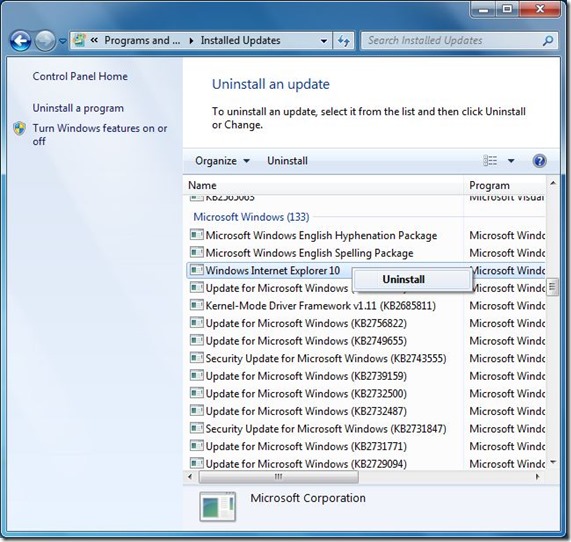Click icon of KB2732487 update row
The image size is (571, 542).
[x=197, y=411]
